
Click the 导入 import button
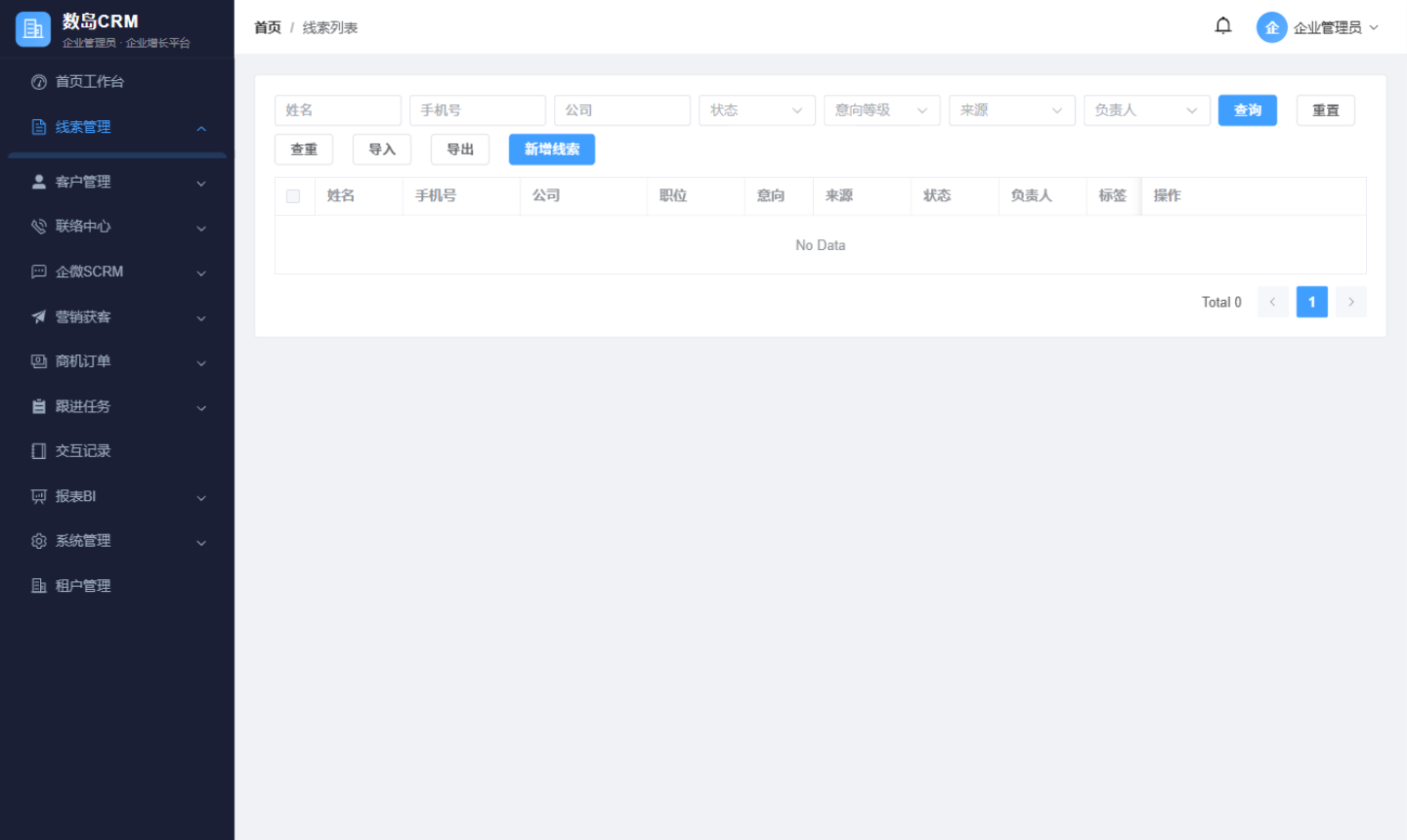click(382, 149)
